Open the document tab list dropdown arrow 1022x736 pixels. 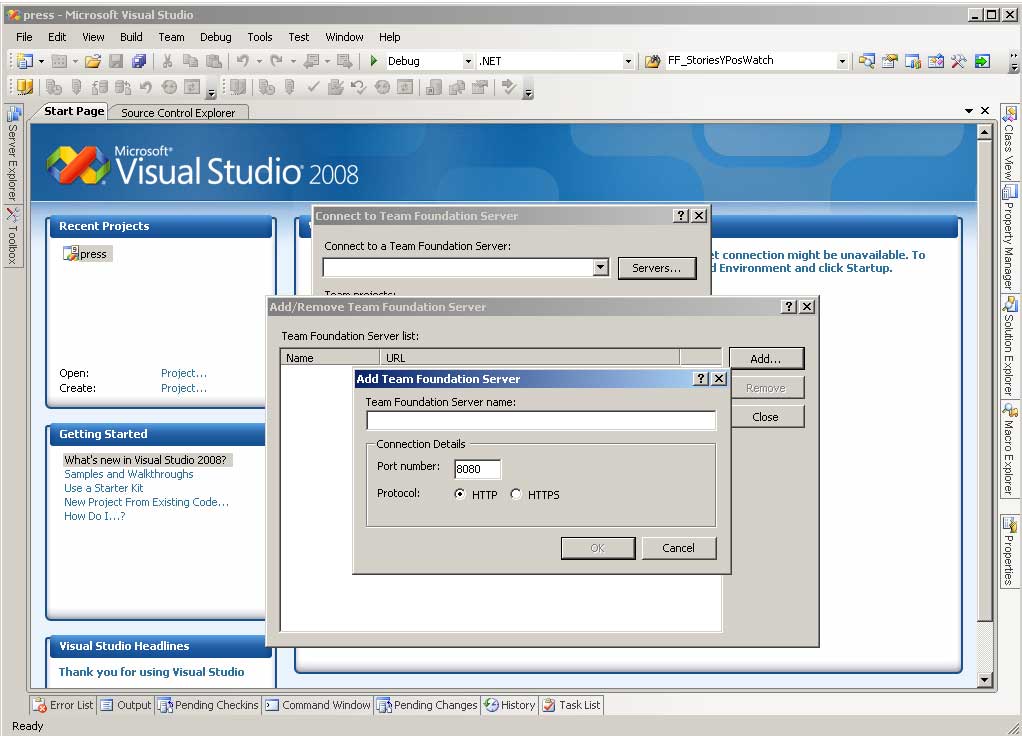(969, 111)
